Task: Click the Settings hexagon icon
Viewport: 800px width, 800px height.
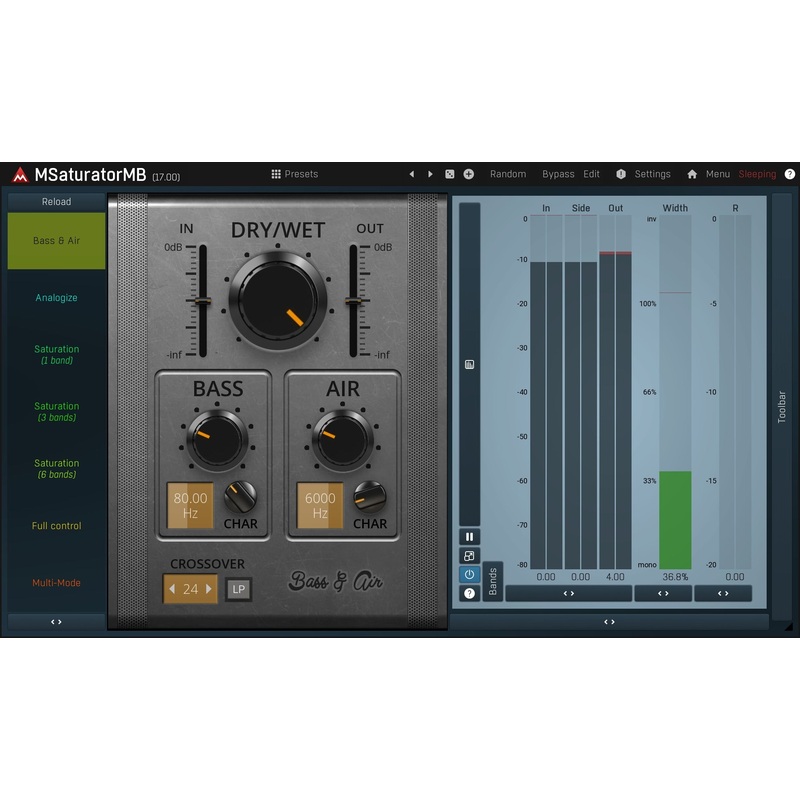Action: [x=621, y=174]
